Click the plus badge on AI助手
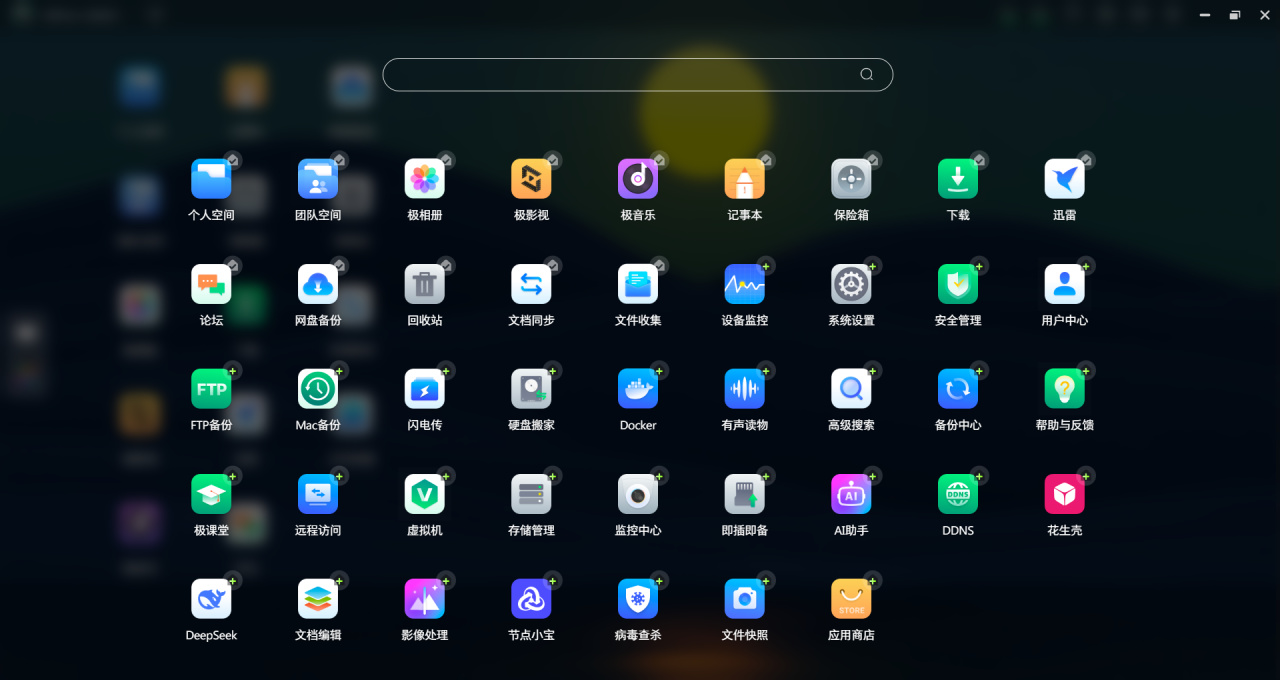The image size is (1280, 680). coord(873,475)
